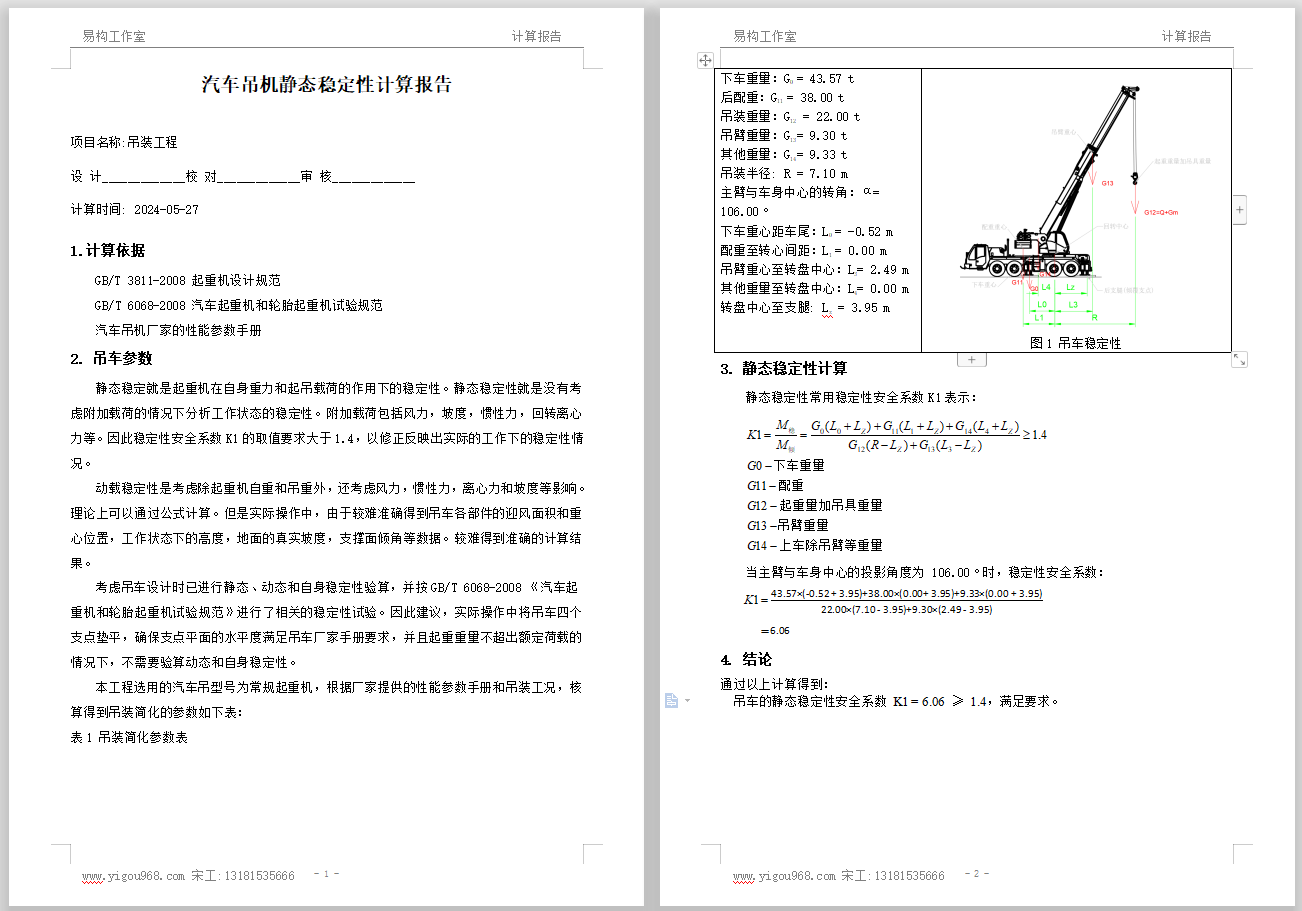Click heading 2. 吊车参数
1302x911 pixels.
(111, 358)
